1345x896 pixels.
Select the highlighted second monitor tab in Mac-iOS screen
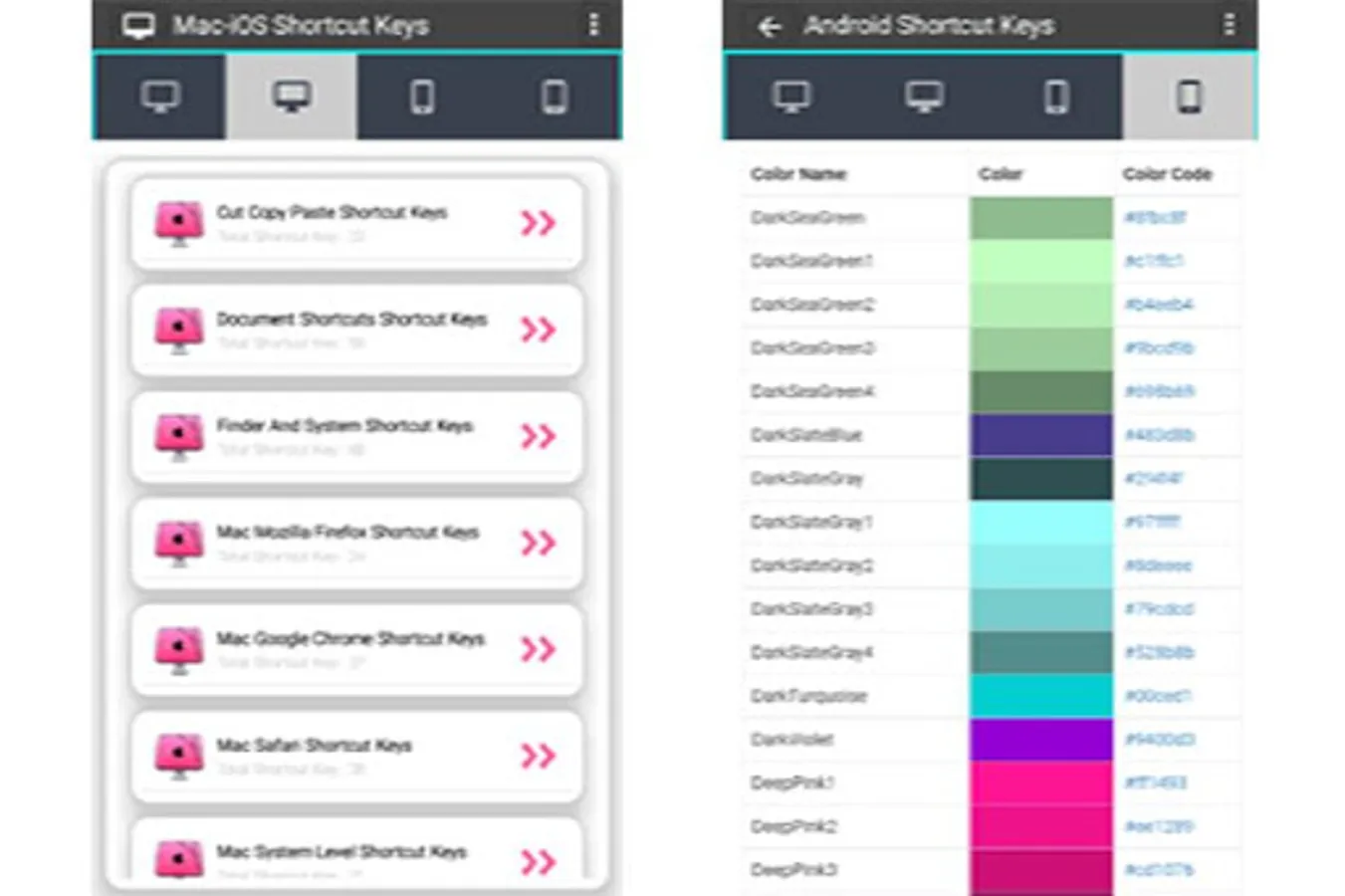click(292, 97)
